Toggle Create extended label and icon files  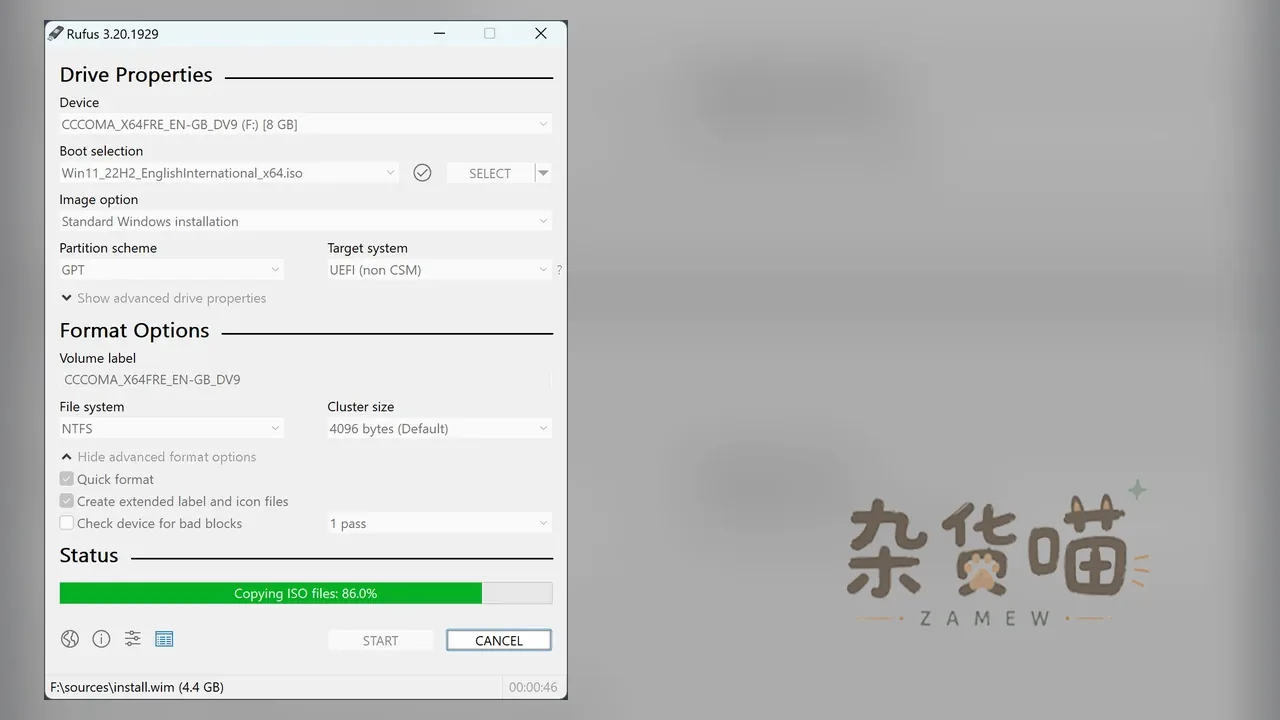tap(67, 501)
